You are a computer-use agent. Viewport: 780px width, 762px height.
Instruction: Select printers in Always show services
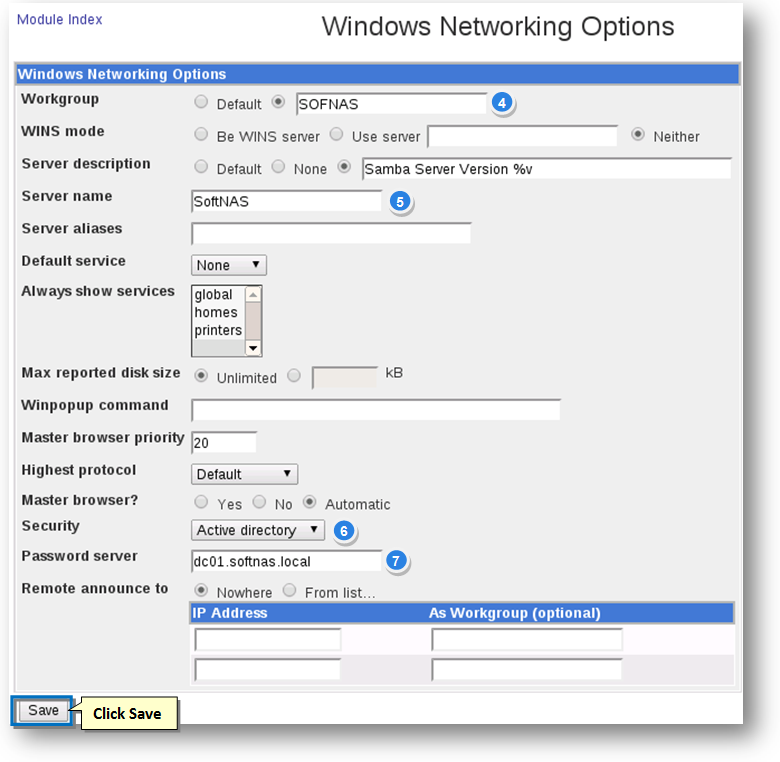point(218,330)
